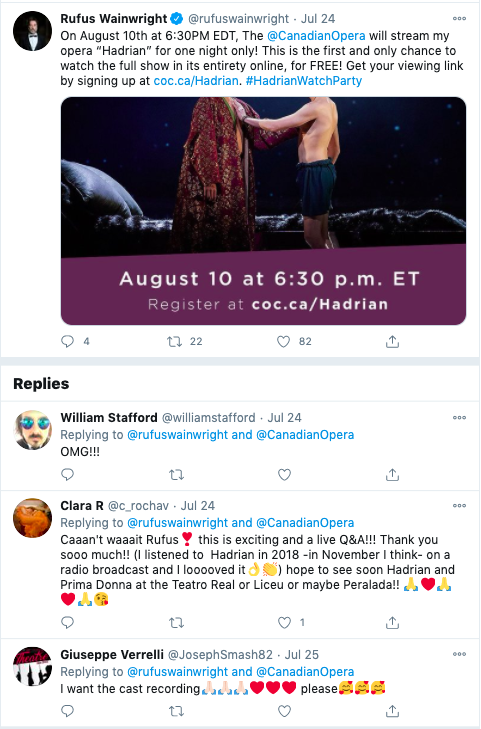481x729 pixels.
Task: Like Rufus Wainwright's Hadrian tweet
Action: pyautogui.click(x=283, y=342)
